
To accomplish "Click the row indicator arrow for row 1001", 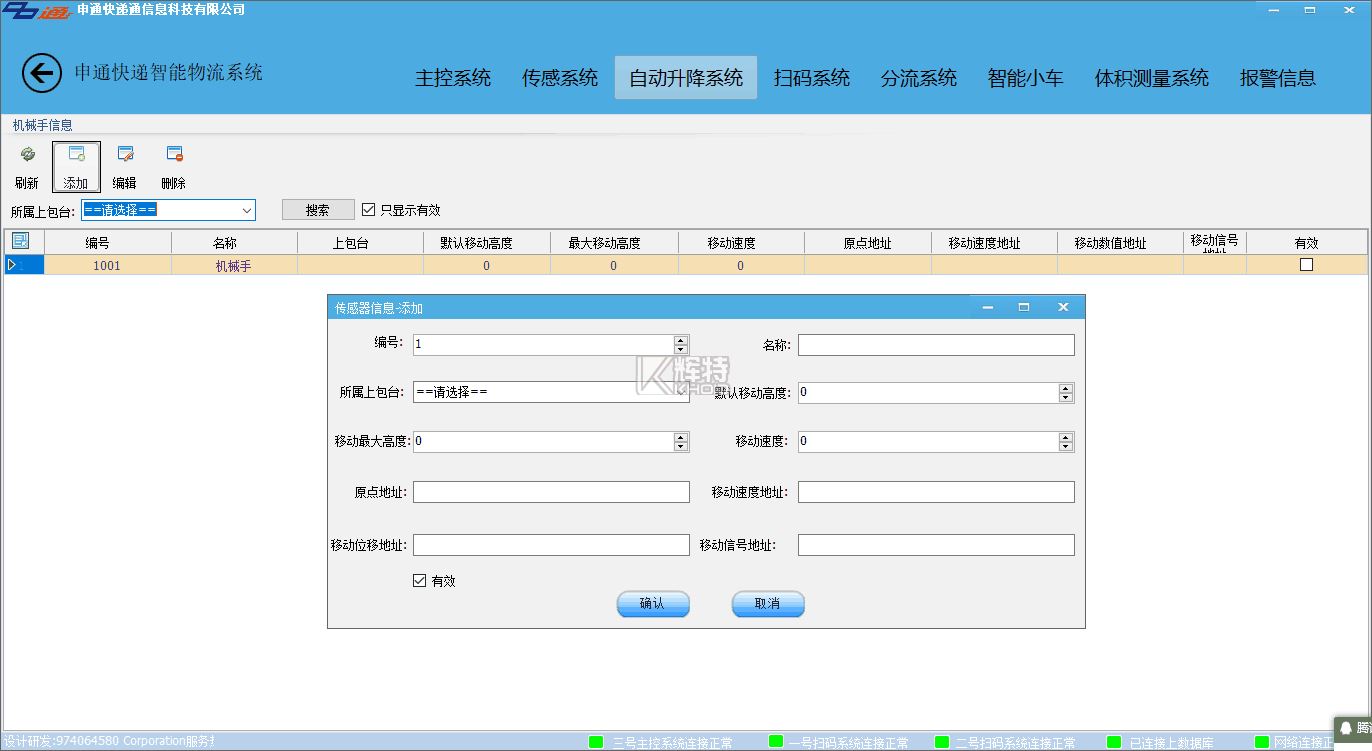I will [12, 265].
